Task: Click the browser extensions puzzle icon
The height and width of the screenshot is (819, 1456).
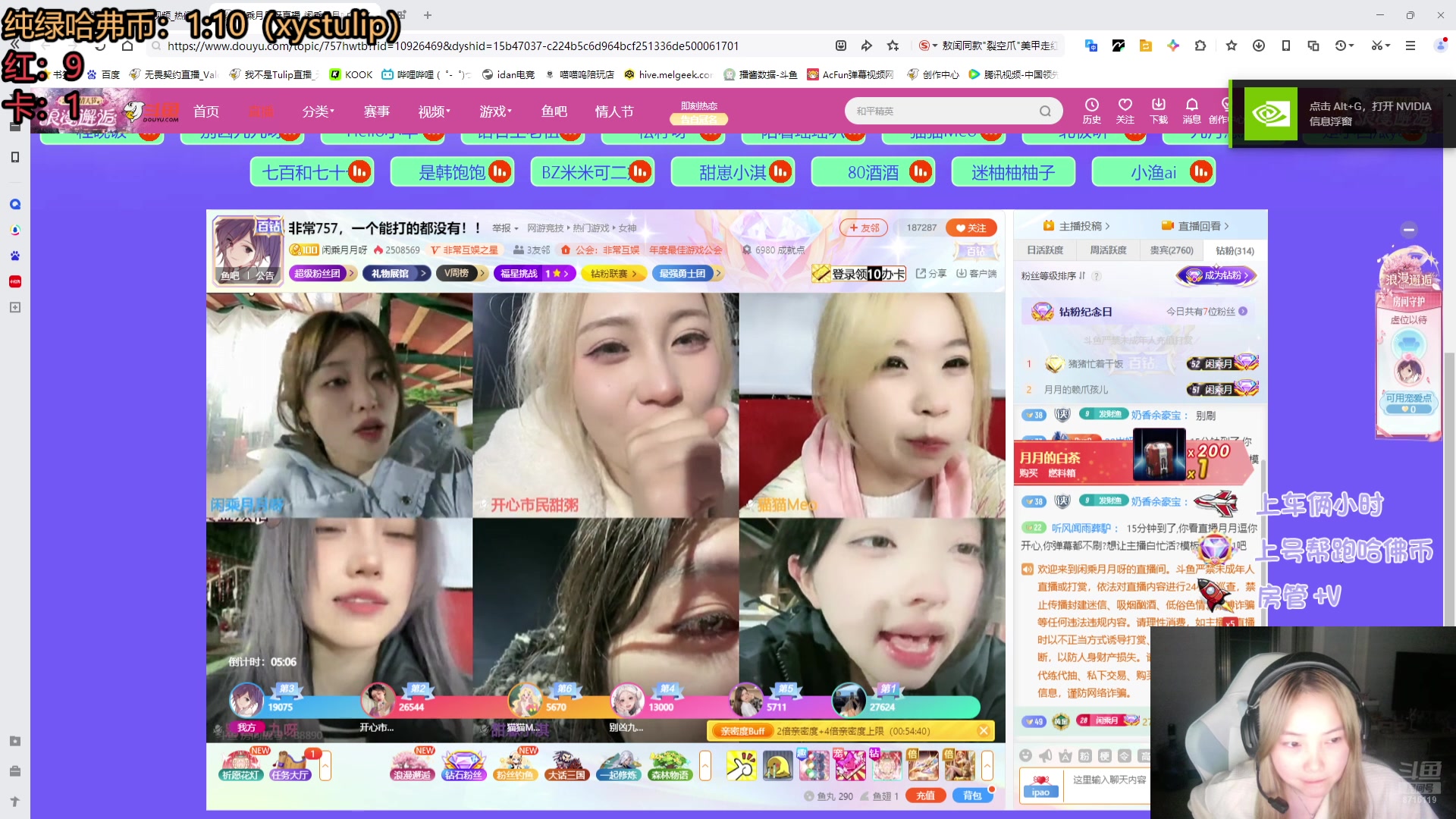Action: tap(1200, 45)
